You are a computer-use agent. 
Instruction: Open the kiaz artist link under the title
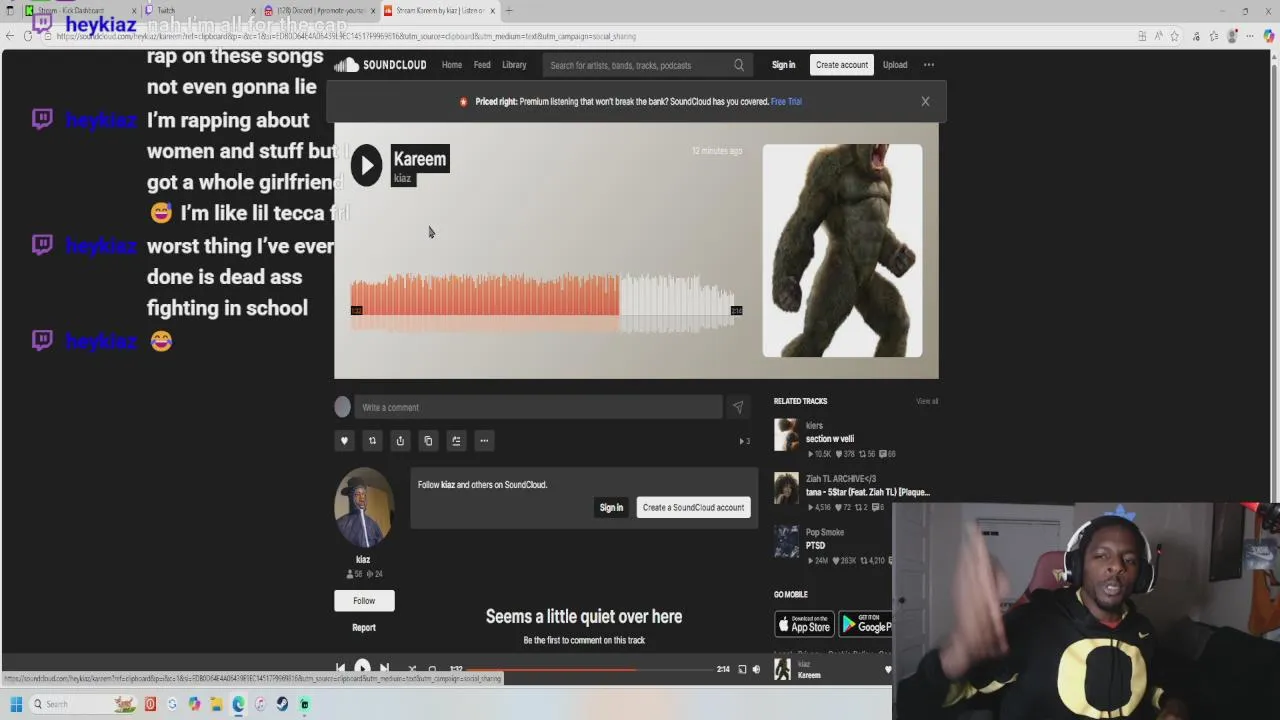(x=402, y=179)
